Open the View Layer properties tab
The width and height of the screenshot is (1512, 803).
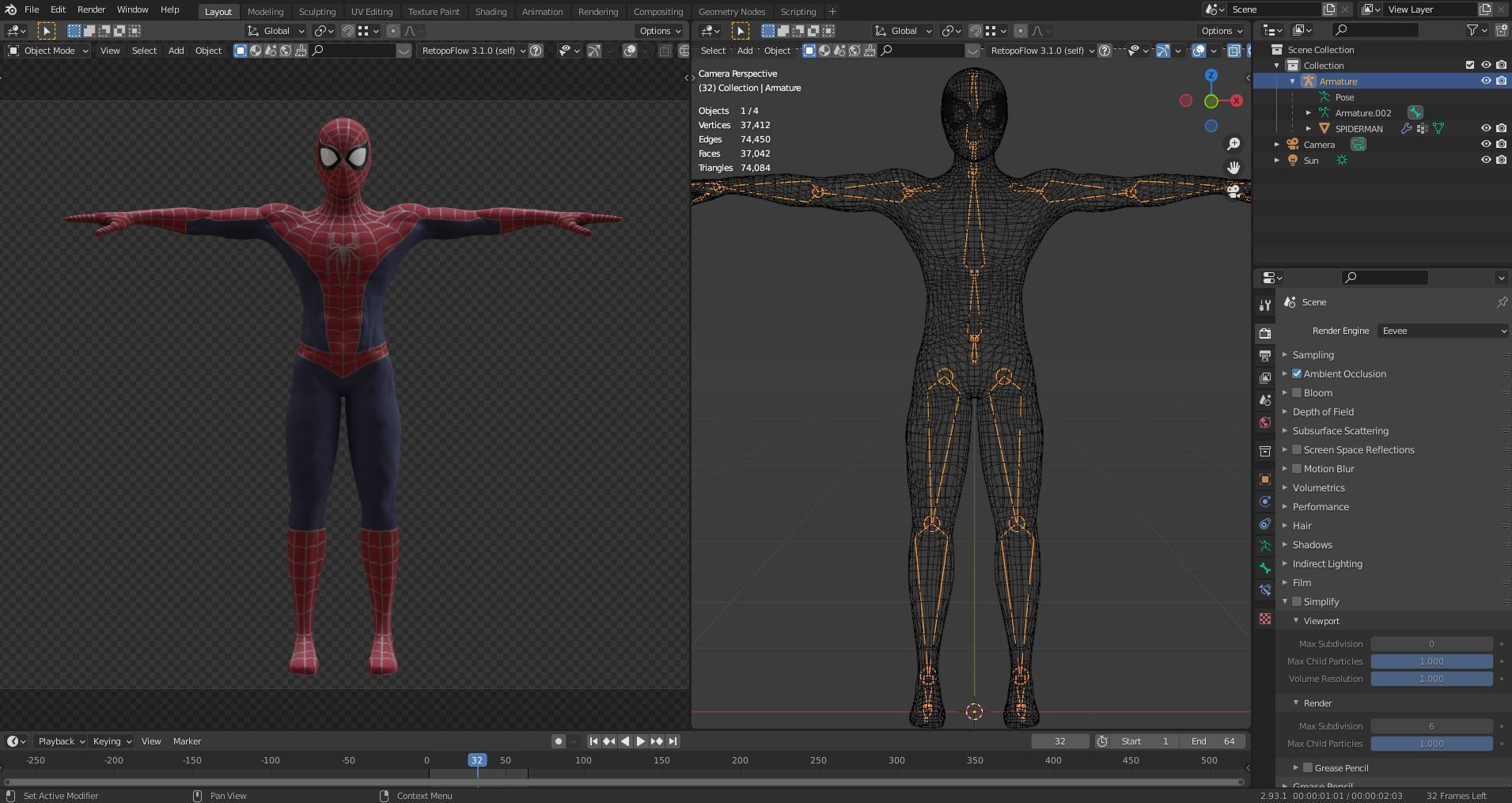click(1265, 377)
